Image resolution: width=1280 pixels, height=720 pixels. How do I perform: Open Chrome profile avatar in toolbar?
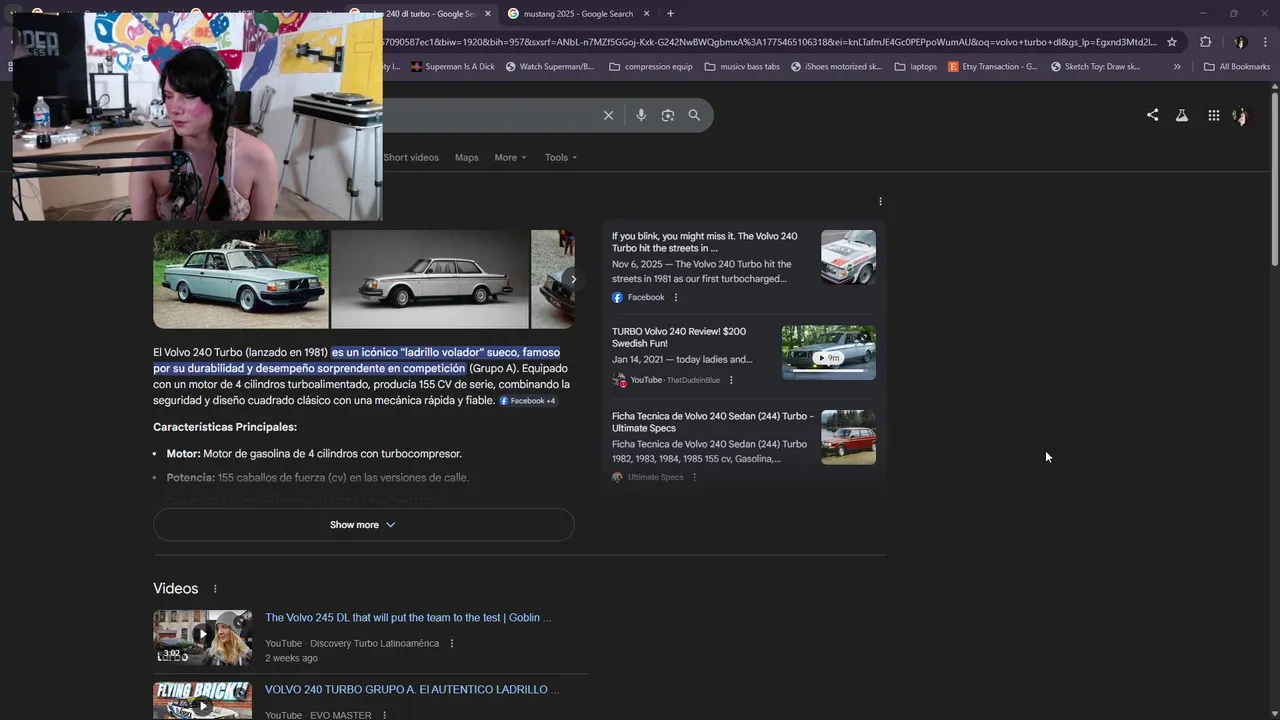[1240, 42]
